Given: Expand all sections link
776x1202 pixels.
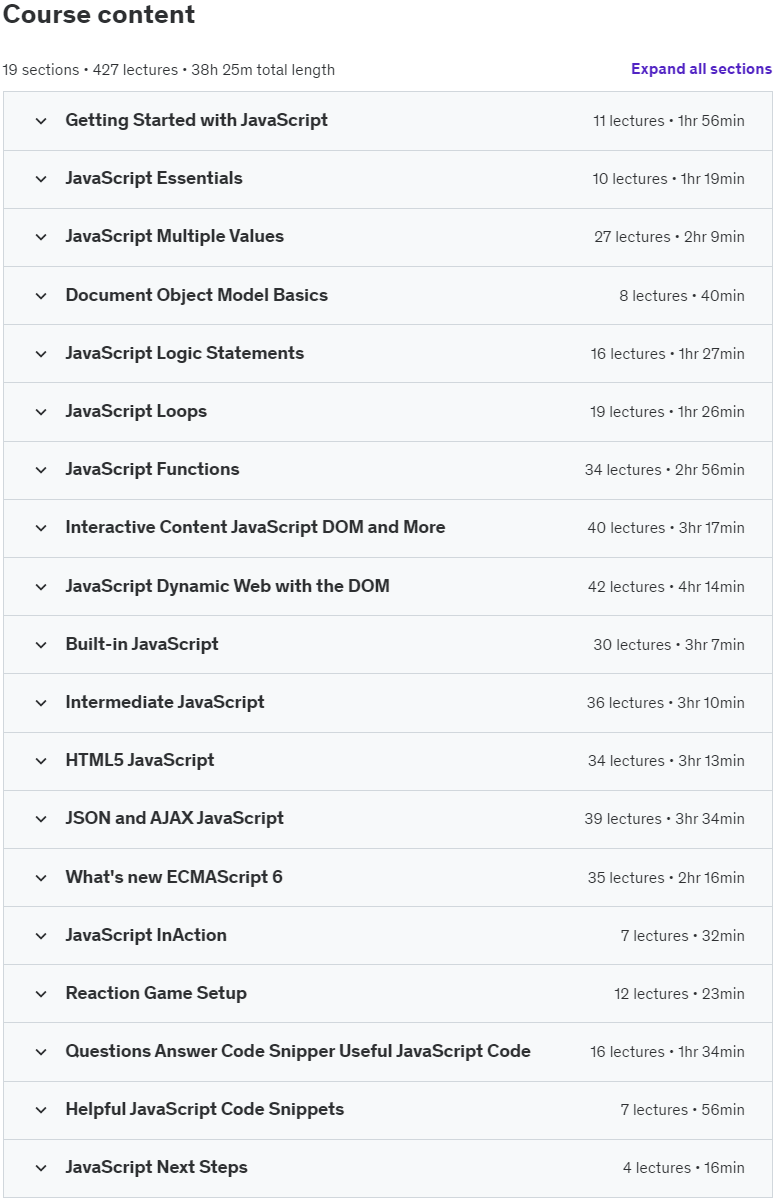Looking at the screenshot, I should 701,69.
